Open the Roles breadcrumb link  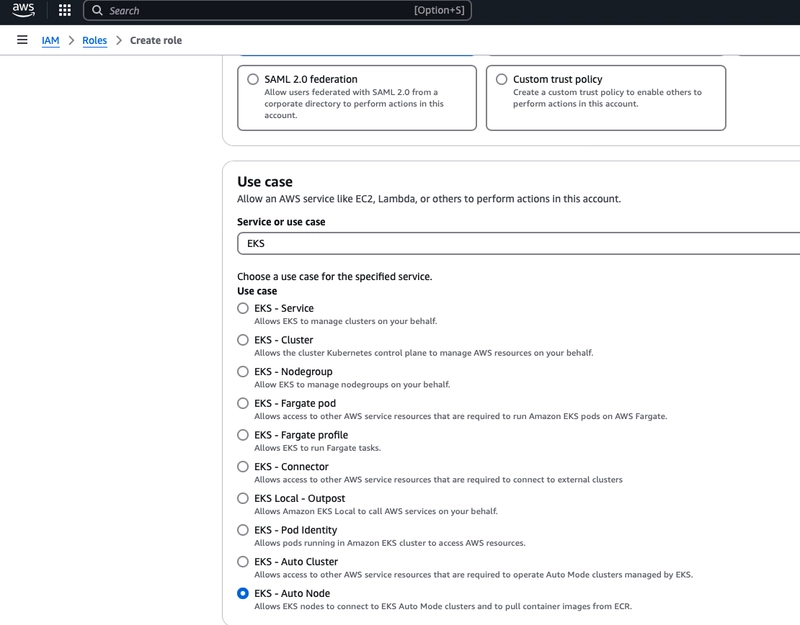click(94, 41)
